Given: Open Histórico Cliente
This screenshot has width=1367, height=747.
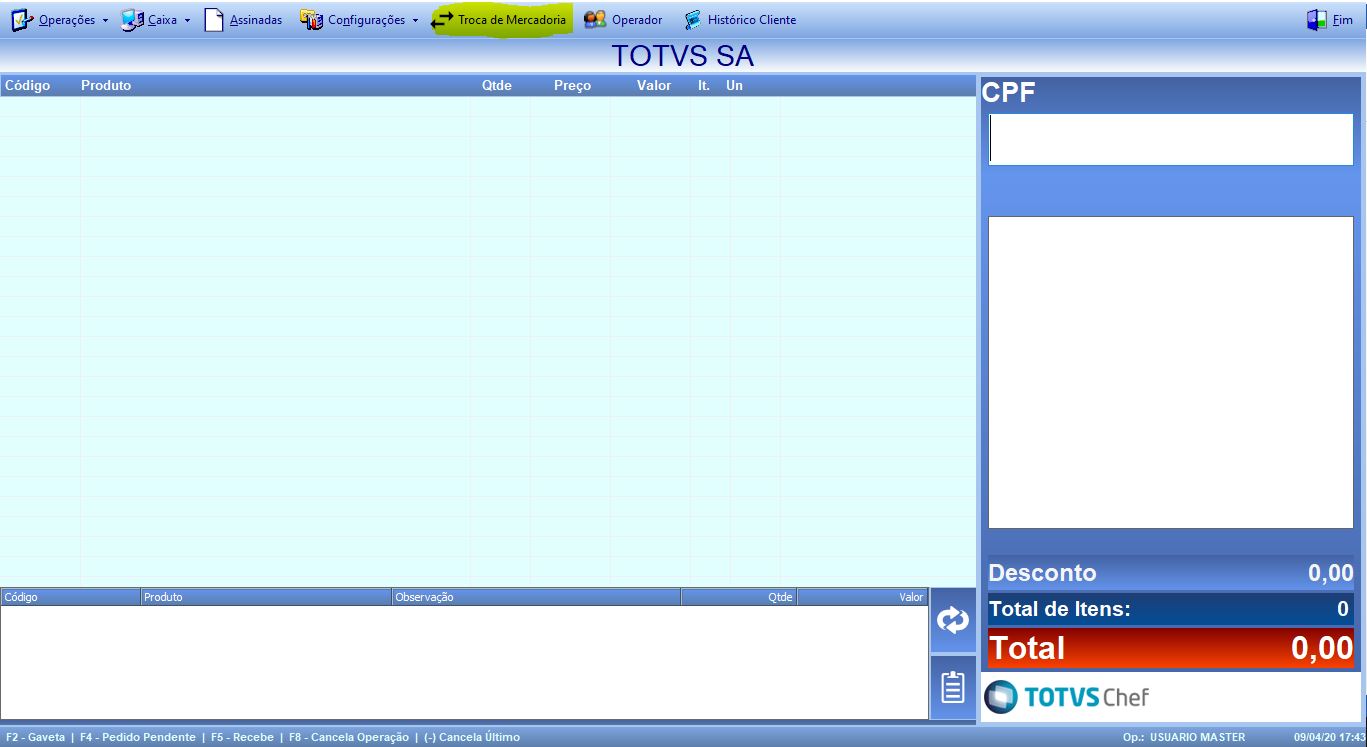Looking at the screenshot, I should click(752, 20).
